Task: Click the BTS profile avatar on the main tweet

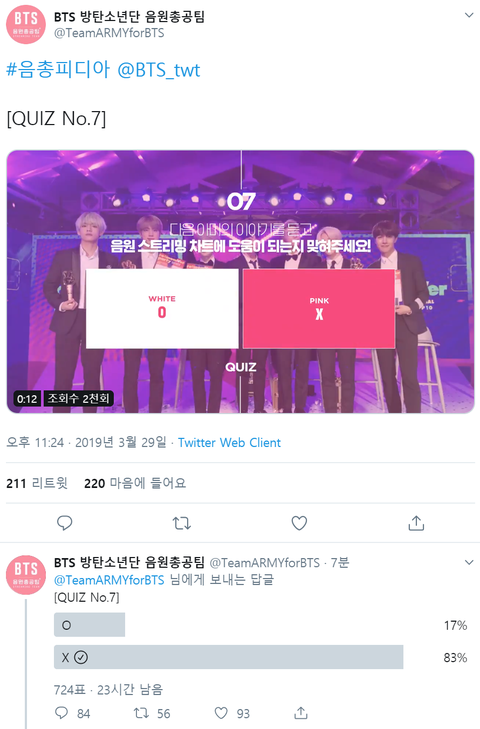Action: click(x=26, y=24)
